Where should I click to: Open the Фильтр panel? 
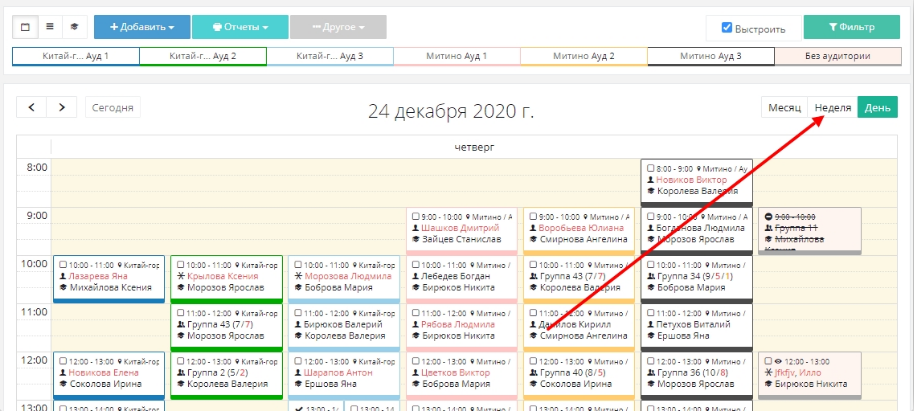(x=851, y=27)
